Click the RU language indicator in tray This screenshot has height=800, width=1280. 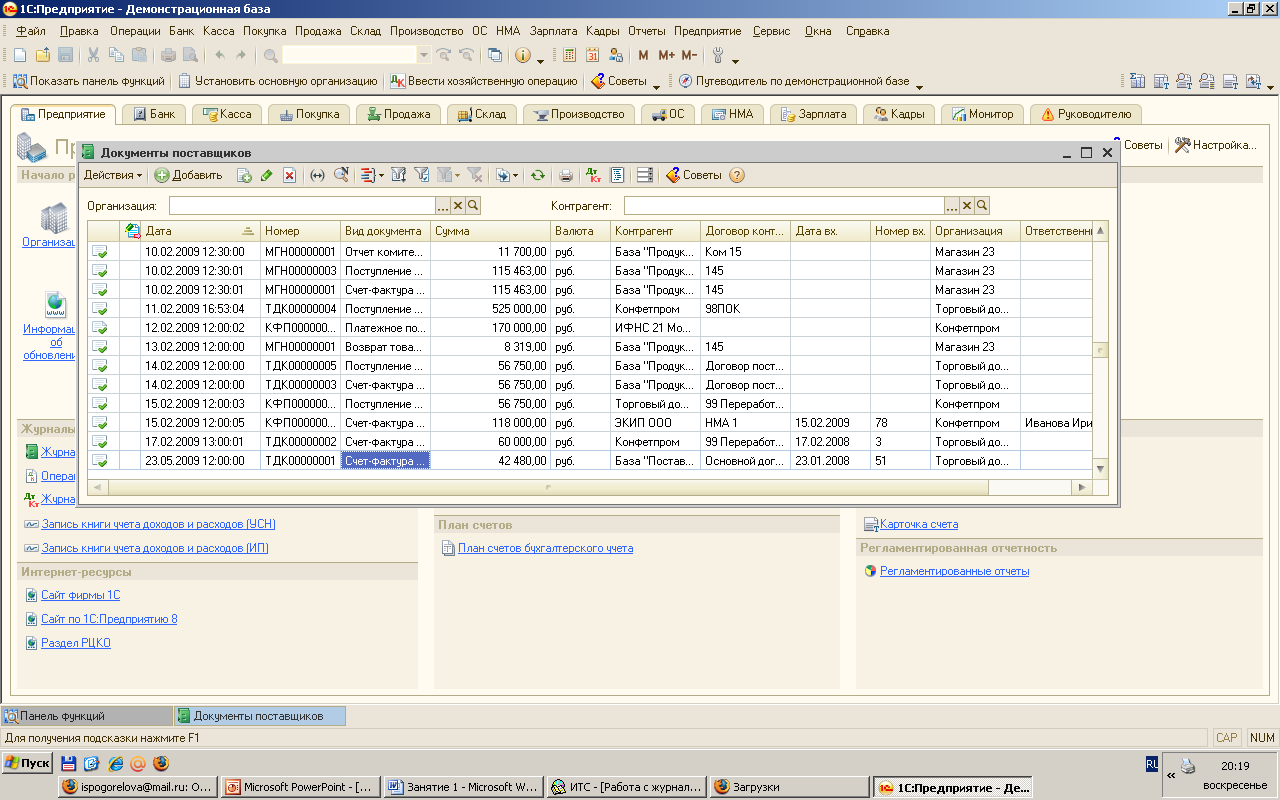pos(1152,764)
